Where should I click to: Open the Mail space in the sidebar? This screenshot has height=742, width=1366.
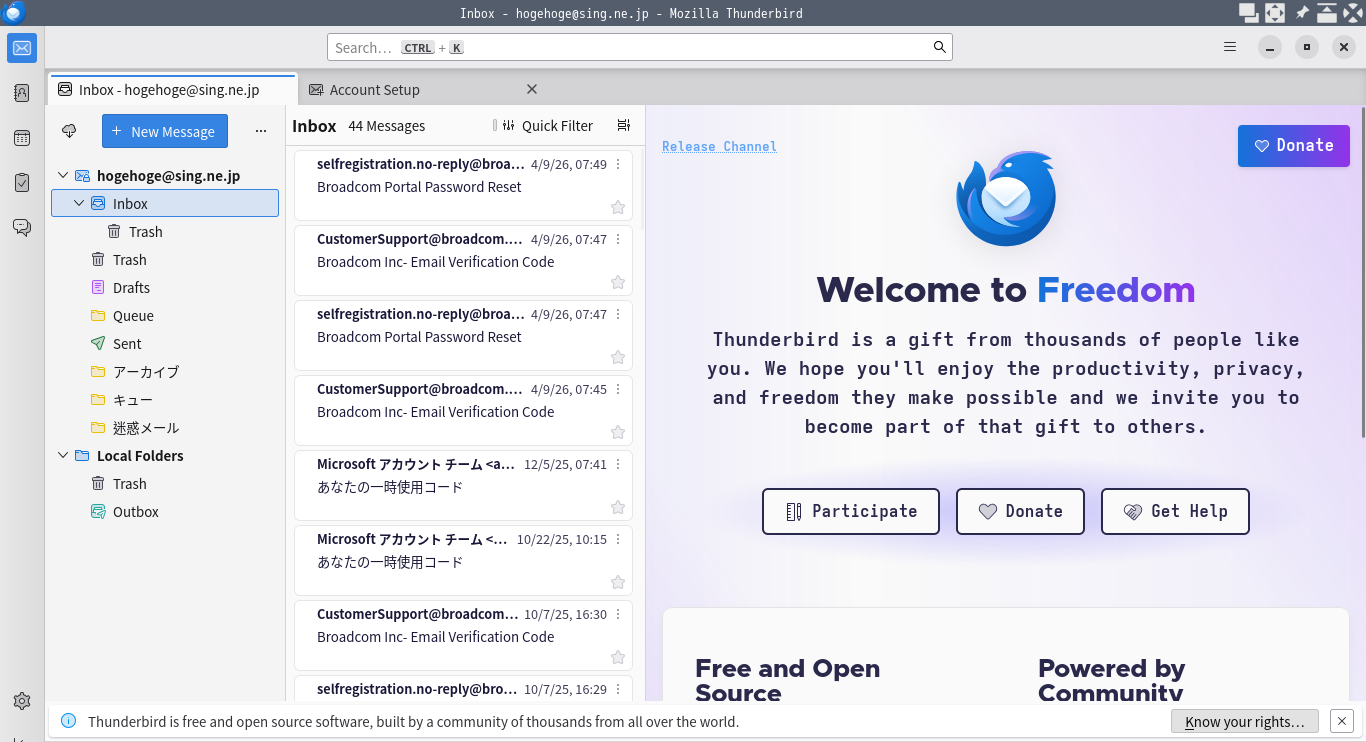(x=22, y=47)
